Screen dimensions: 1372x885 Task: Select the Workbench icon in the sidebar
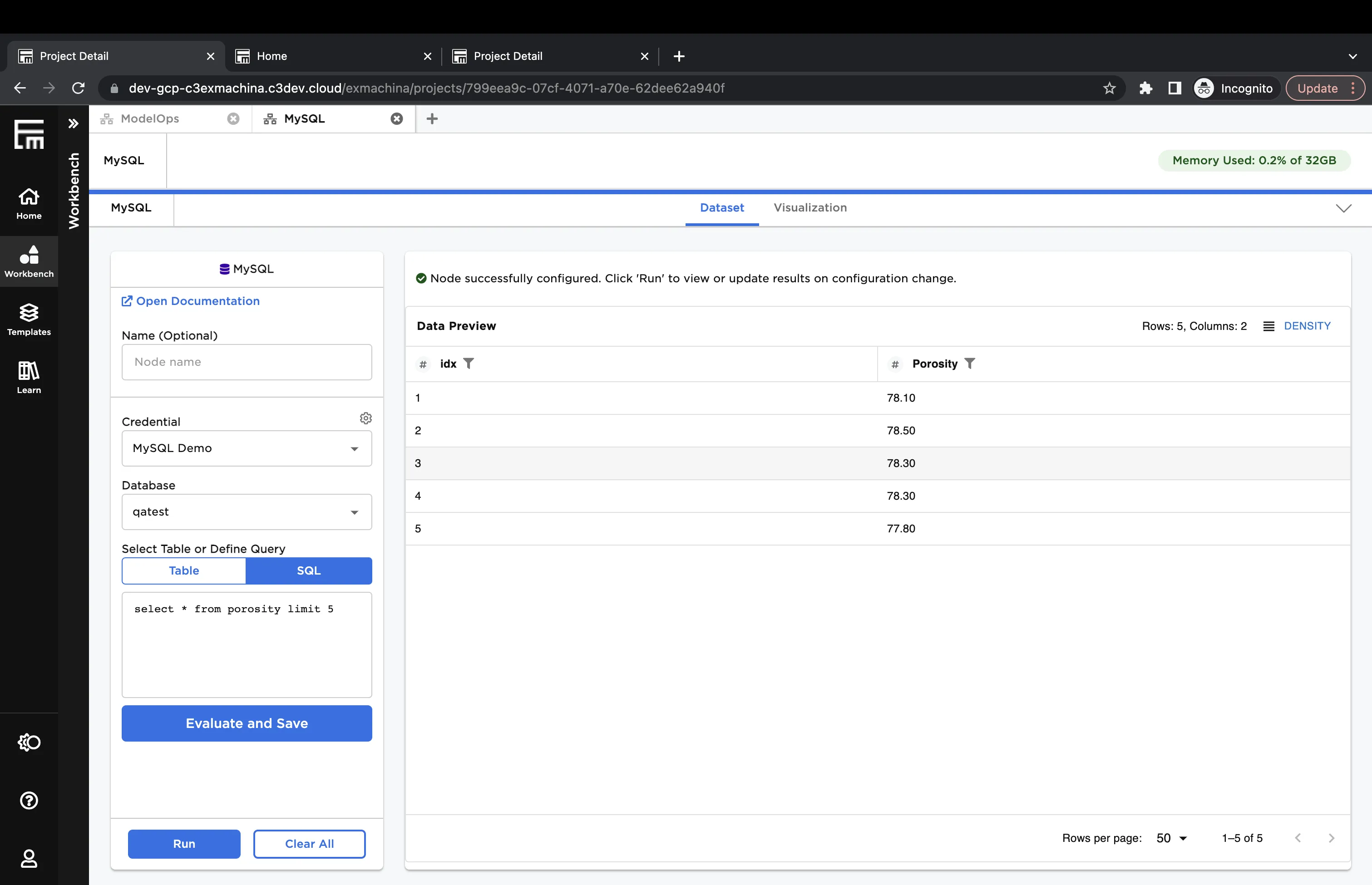click(x=29, y=261)
